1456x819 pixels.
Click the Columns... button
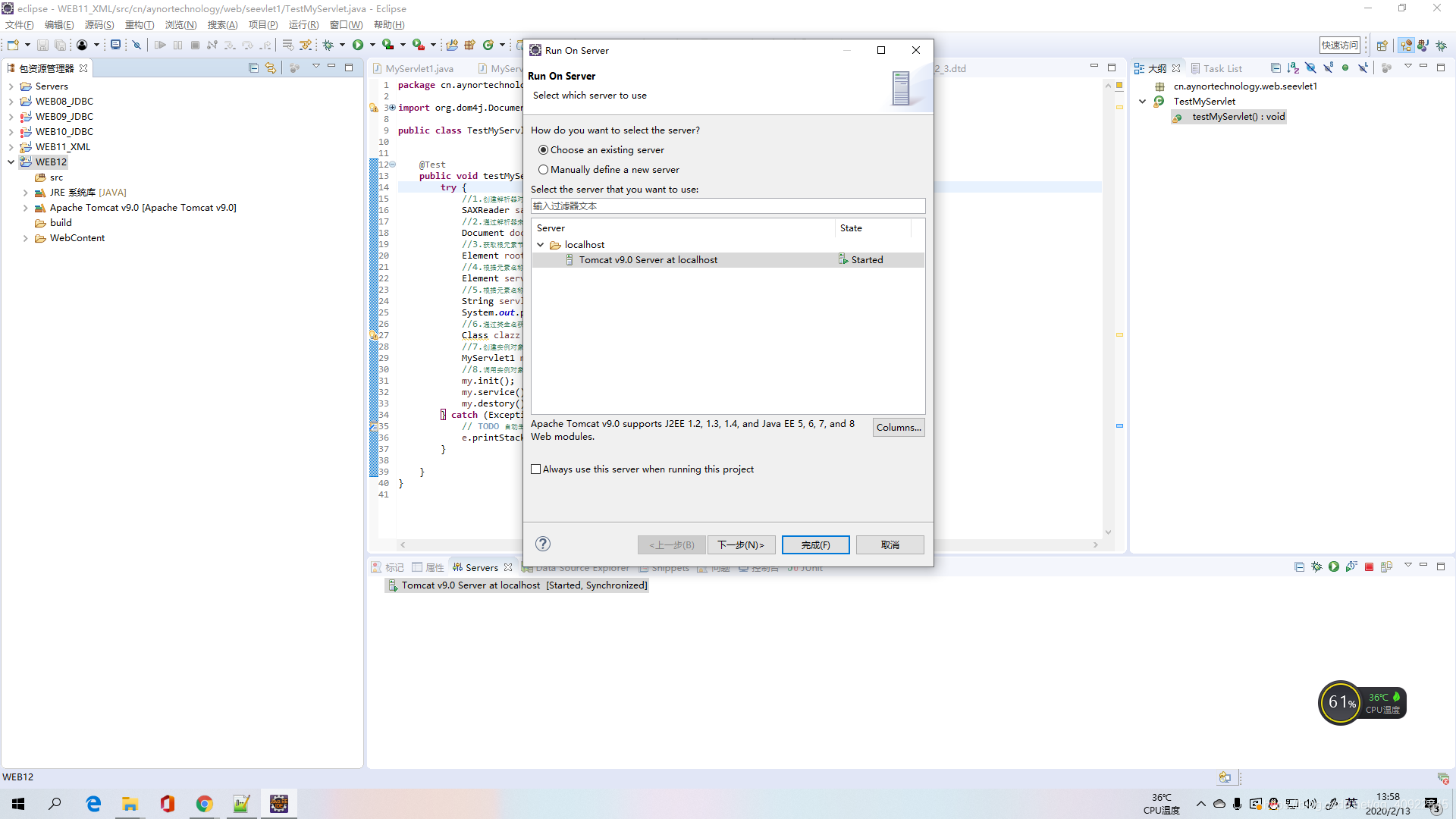point(898,428)
